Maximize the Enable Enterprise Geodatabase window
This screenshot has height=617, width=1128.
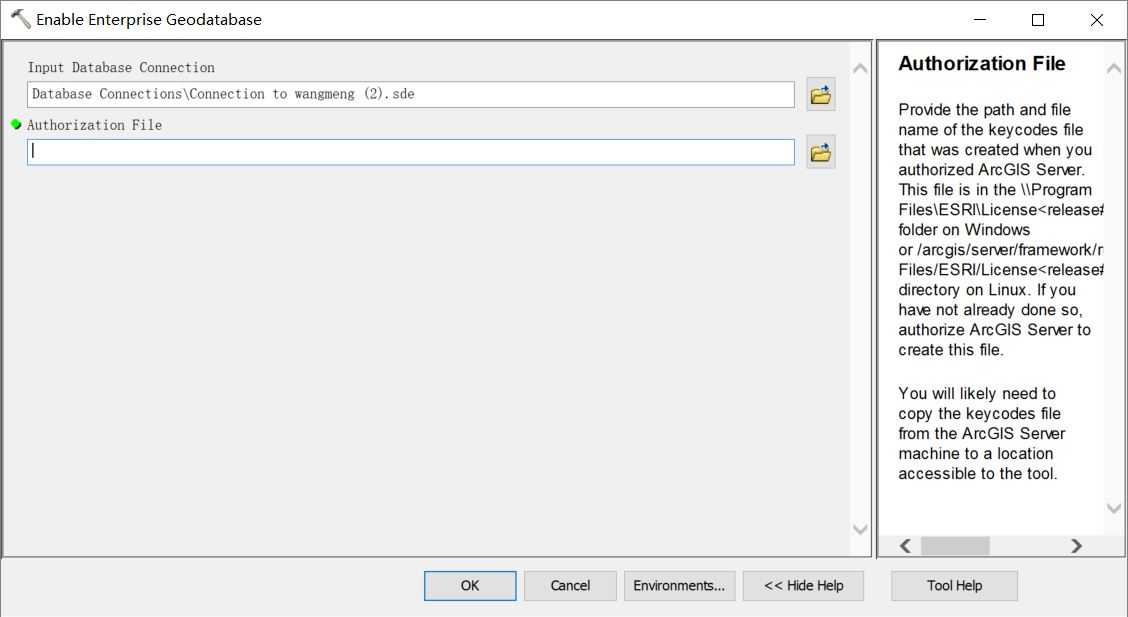pos(1038,19)
